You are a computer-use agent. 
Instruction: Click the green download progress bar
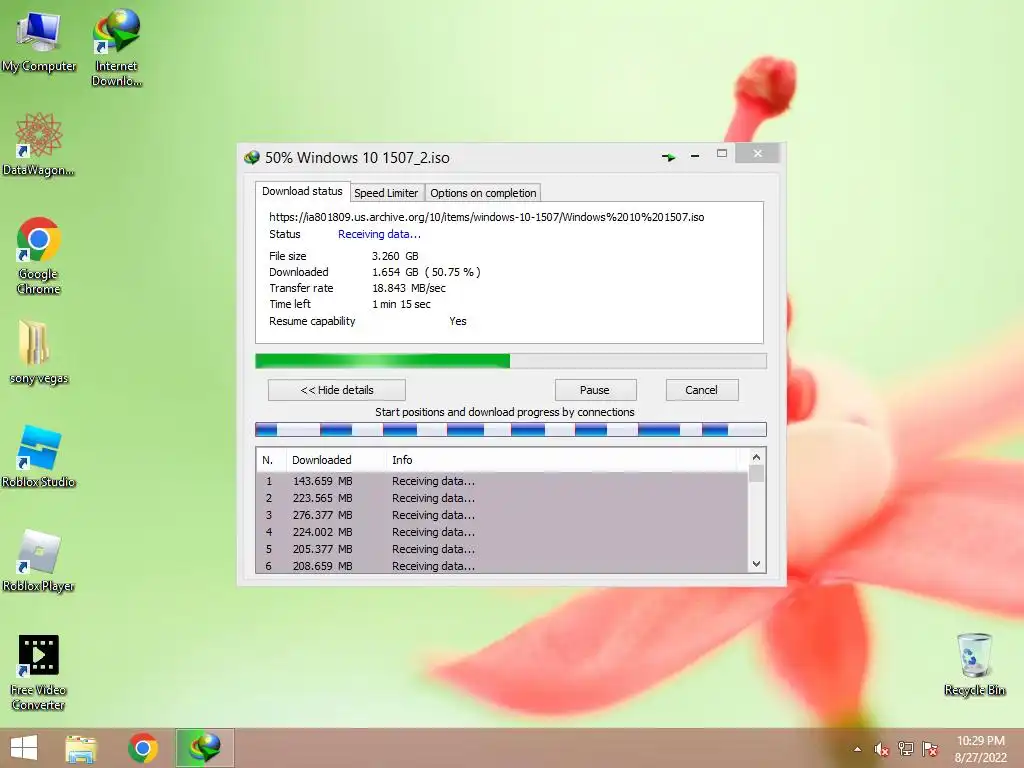pos(511,361)
